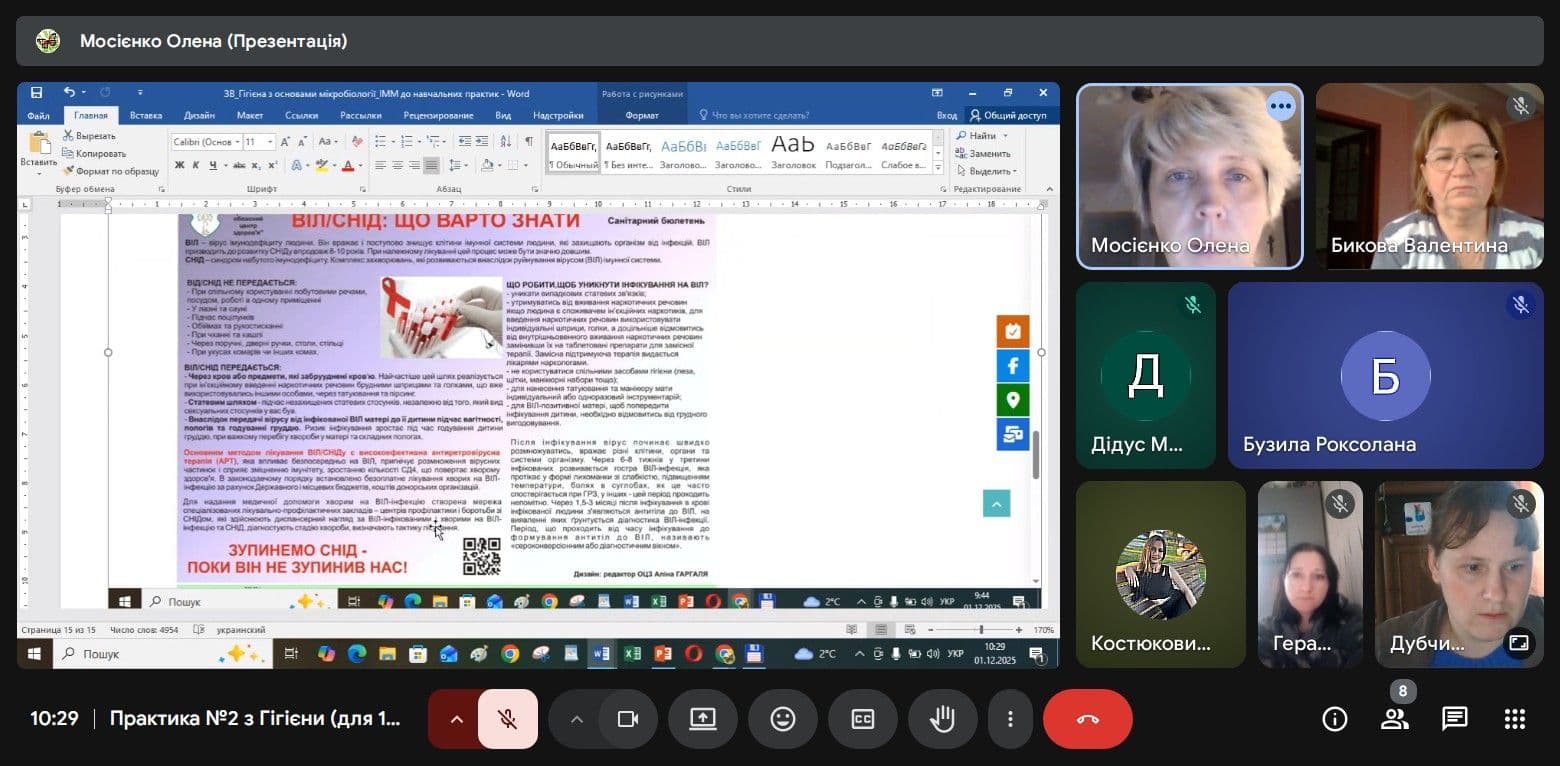The height and width of the screenshot is (766, 1560).
Task: Switch to the Вид ribbon tab
Action: [503, 115]
